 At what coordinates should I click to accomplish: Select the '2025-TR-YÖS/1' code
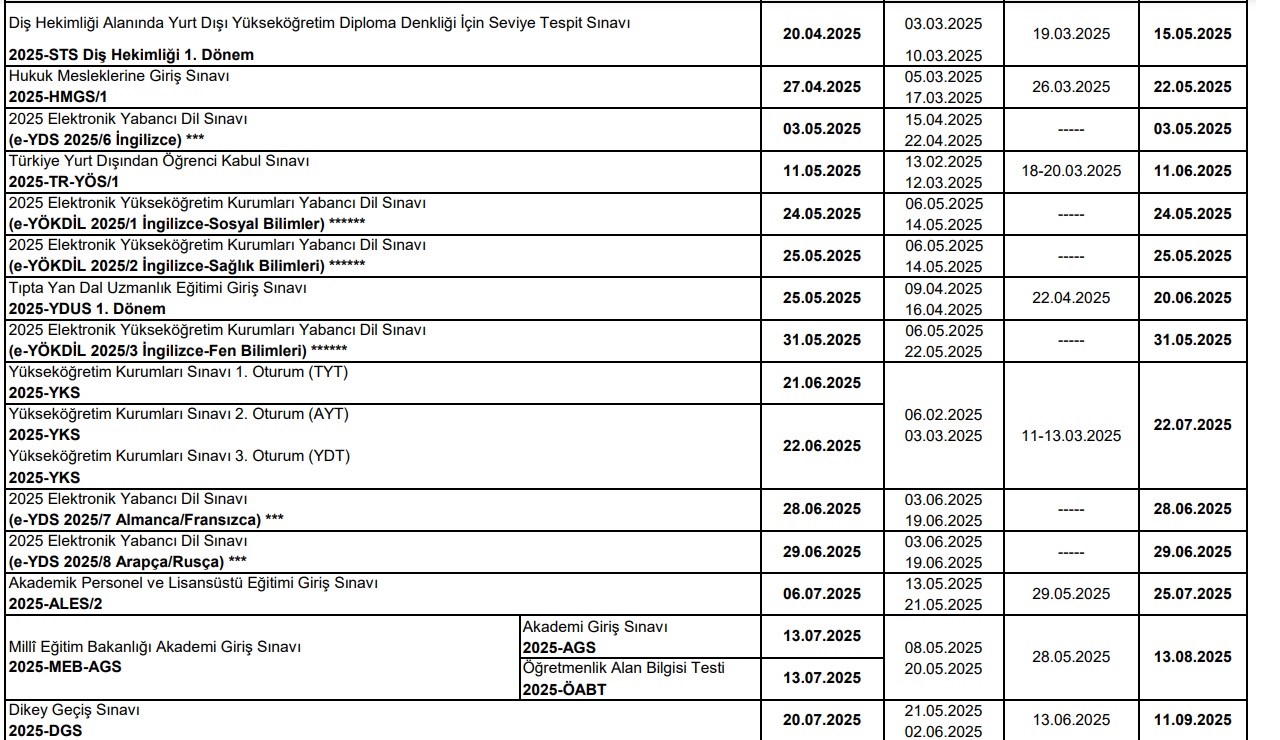tap(62, 182)
